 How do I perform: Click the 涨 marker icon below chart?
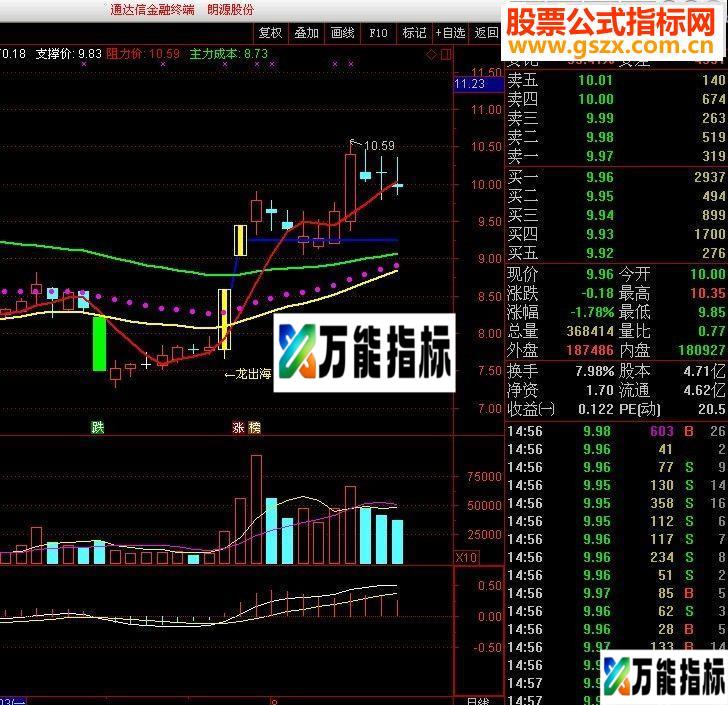(x=239, y=427)
